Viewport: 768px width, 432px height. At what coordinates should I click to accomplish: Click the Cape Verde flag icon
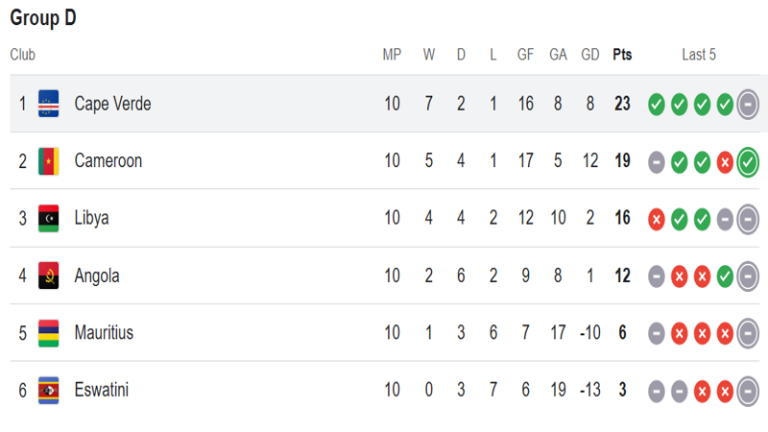[x=48, y=103]
